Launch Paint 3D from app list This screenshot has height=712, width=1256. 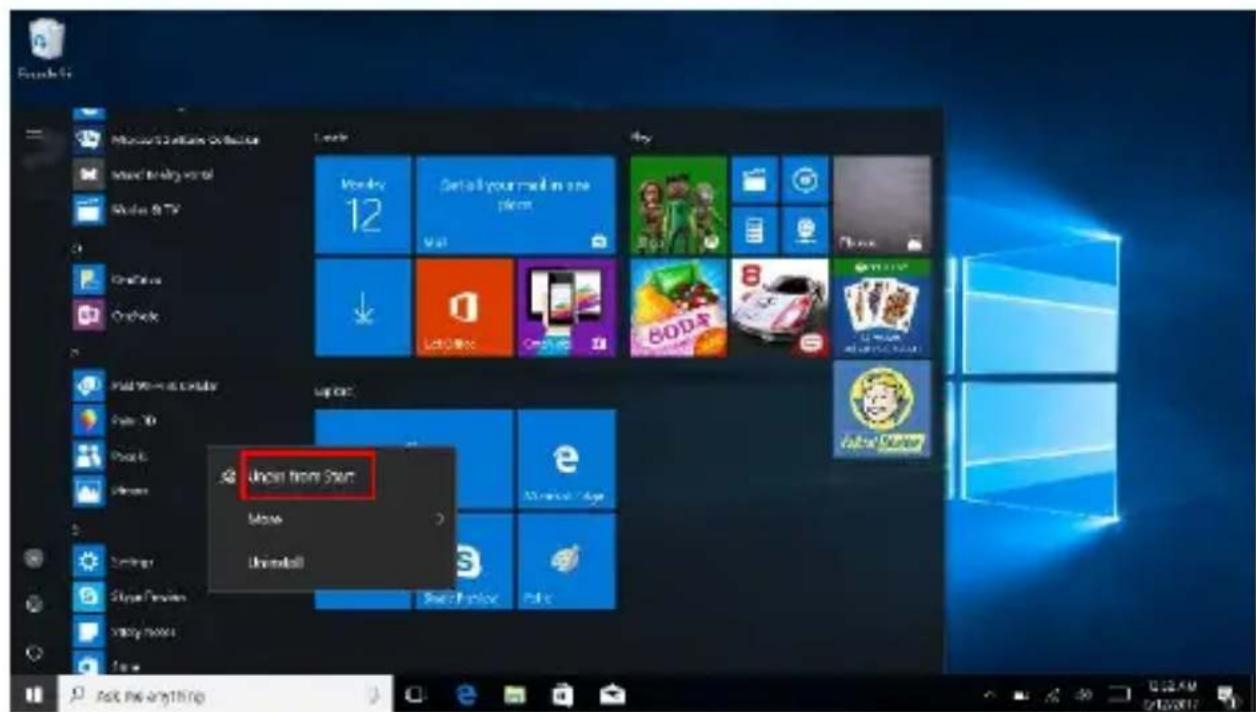pos(118,420)
